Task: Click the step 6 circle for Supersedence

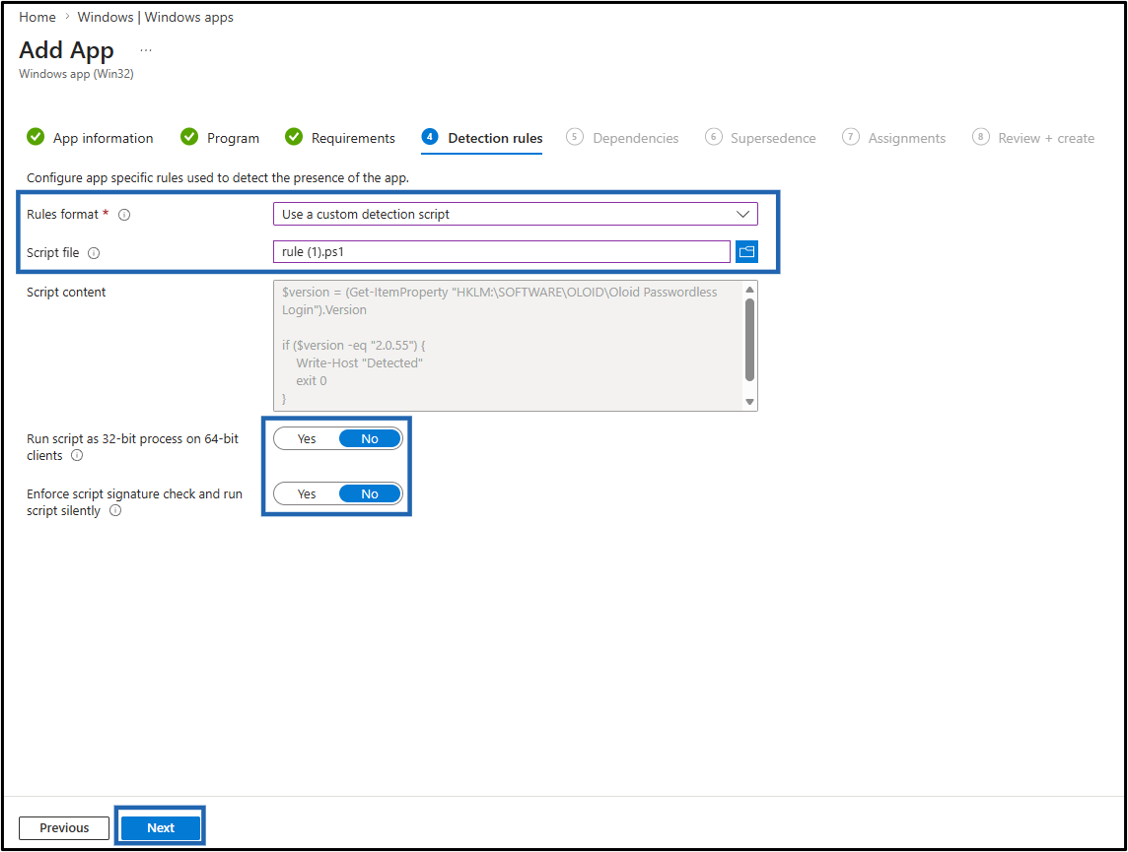Action: pos(713,137)
